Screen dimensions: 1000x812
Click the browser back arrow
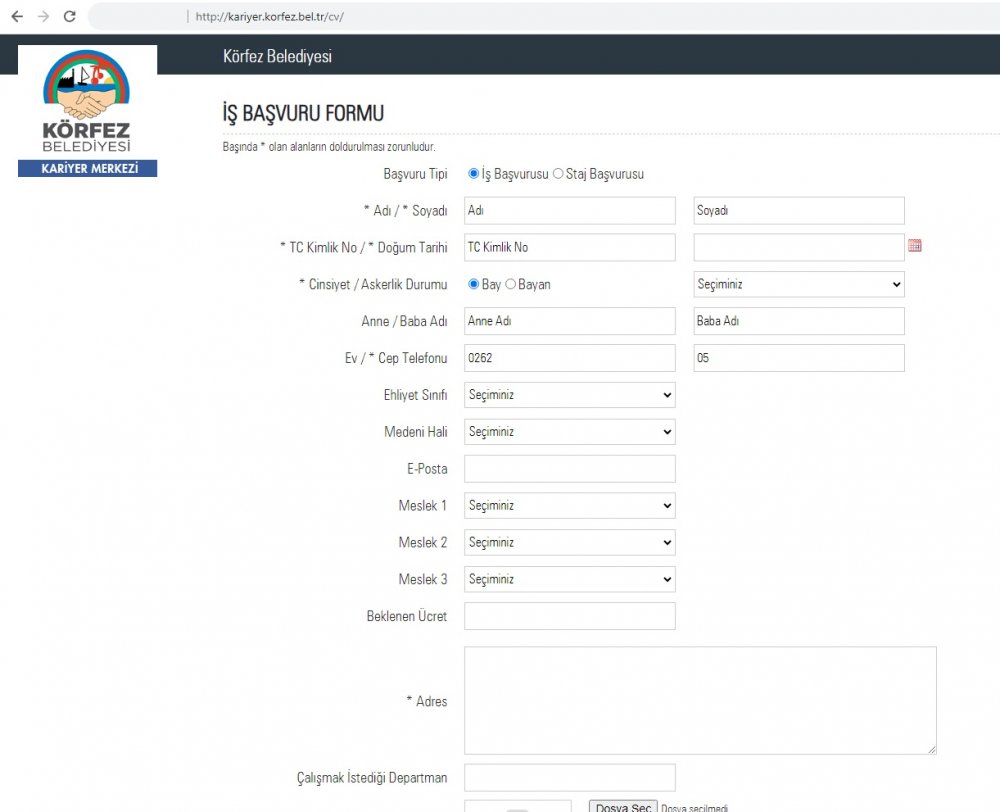pos(17,17)
